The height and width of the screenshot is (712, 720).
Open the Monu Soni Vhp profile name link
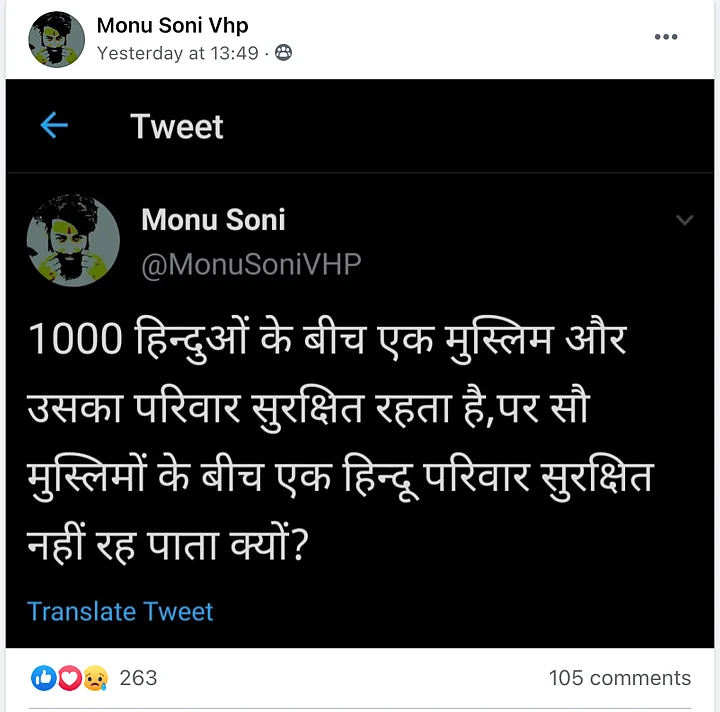click(172, 26)
